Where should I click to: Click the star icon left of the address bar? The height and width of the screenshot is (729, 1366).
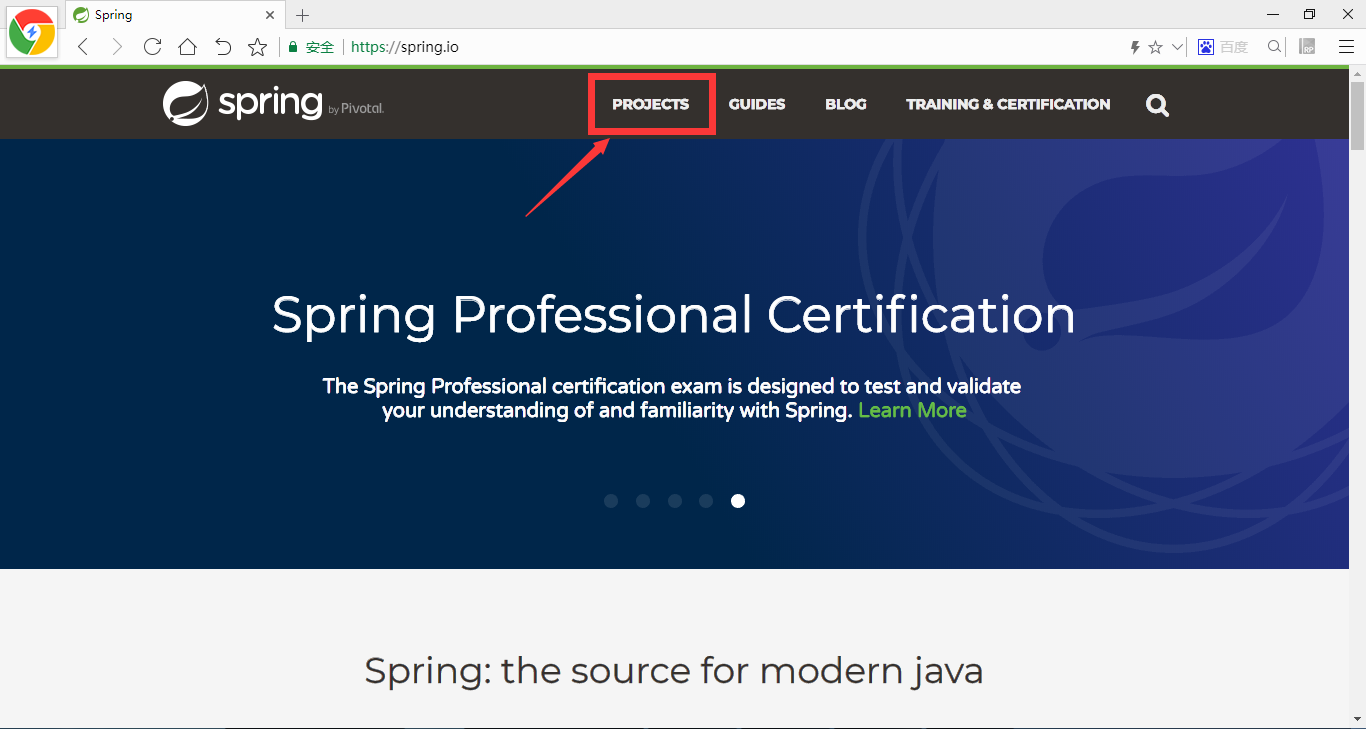coord(257,47)
